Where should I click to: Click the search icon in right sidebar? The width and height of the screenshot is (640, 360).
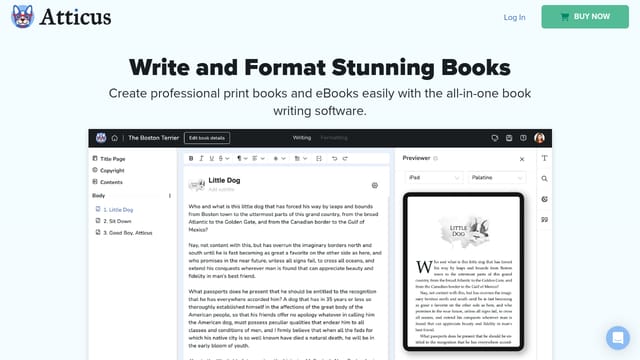coord(544,179)
